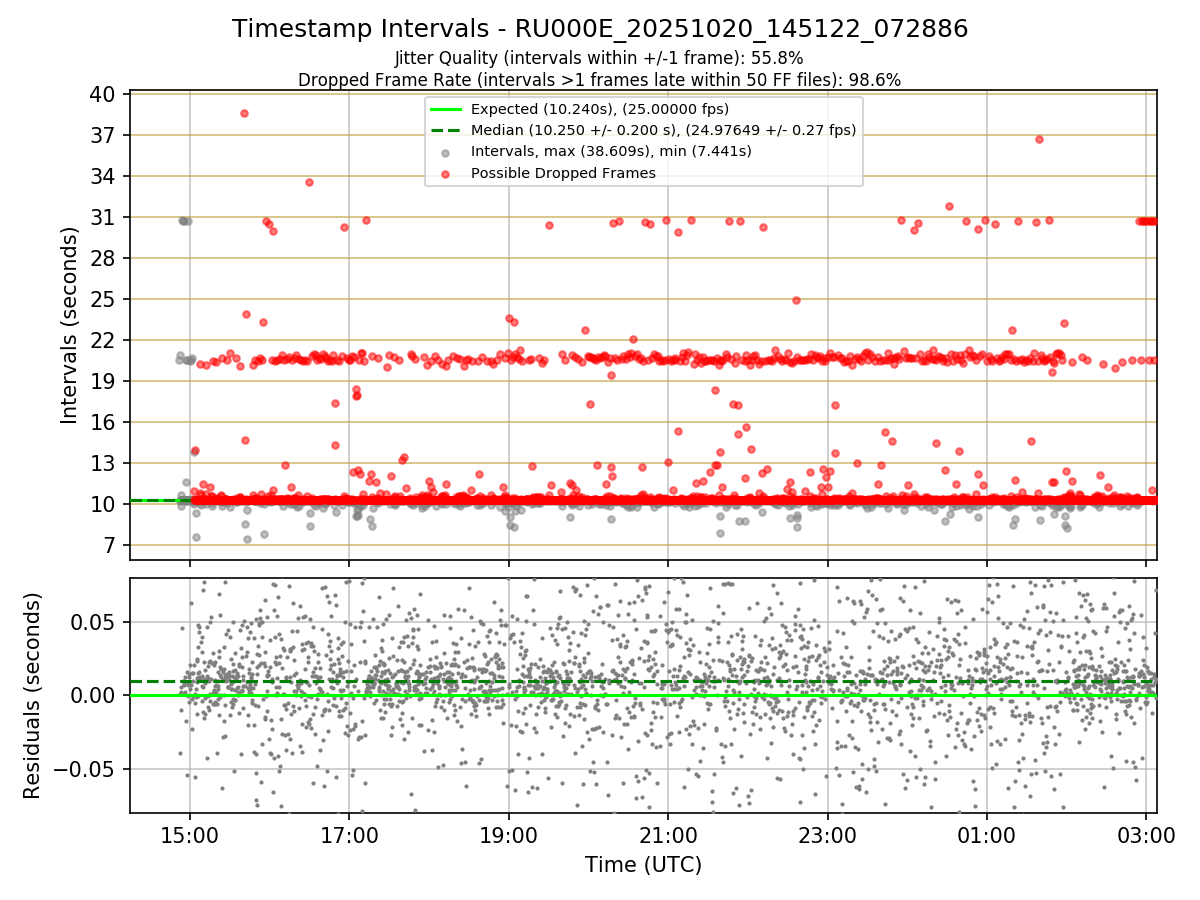Viewport: 1200px width, 900px height.
Task: Click the highest red outlier point near 38.6 seconds
Action: pyautogui.click(x=244, y=113)
